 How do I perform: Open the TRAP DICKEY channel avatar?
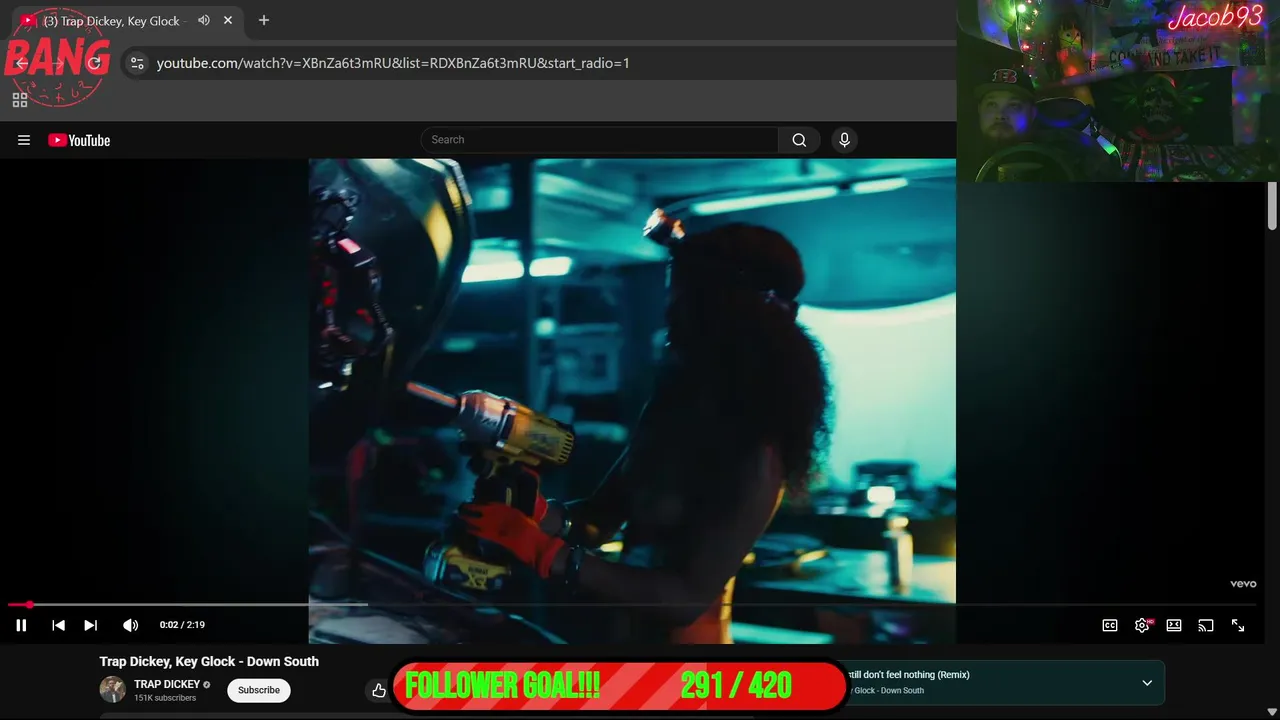point(112,689)
